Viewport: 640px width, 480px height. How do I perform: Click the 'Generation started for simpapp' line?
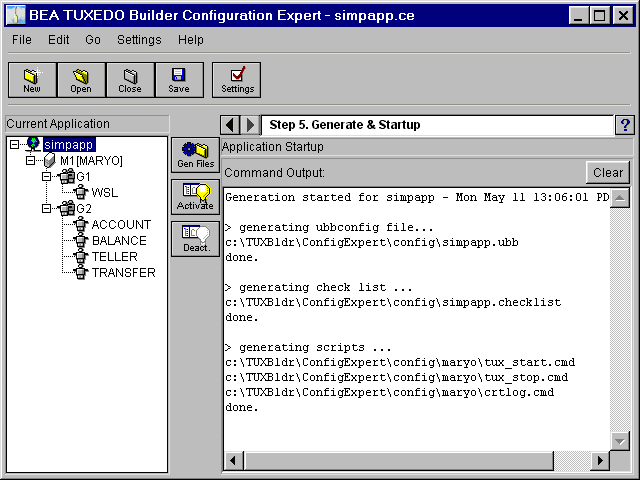click(x=417, y=198)
